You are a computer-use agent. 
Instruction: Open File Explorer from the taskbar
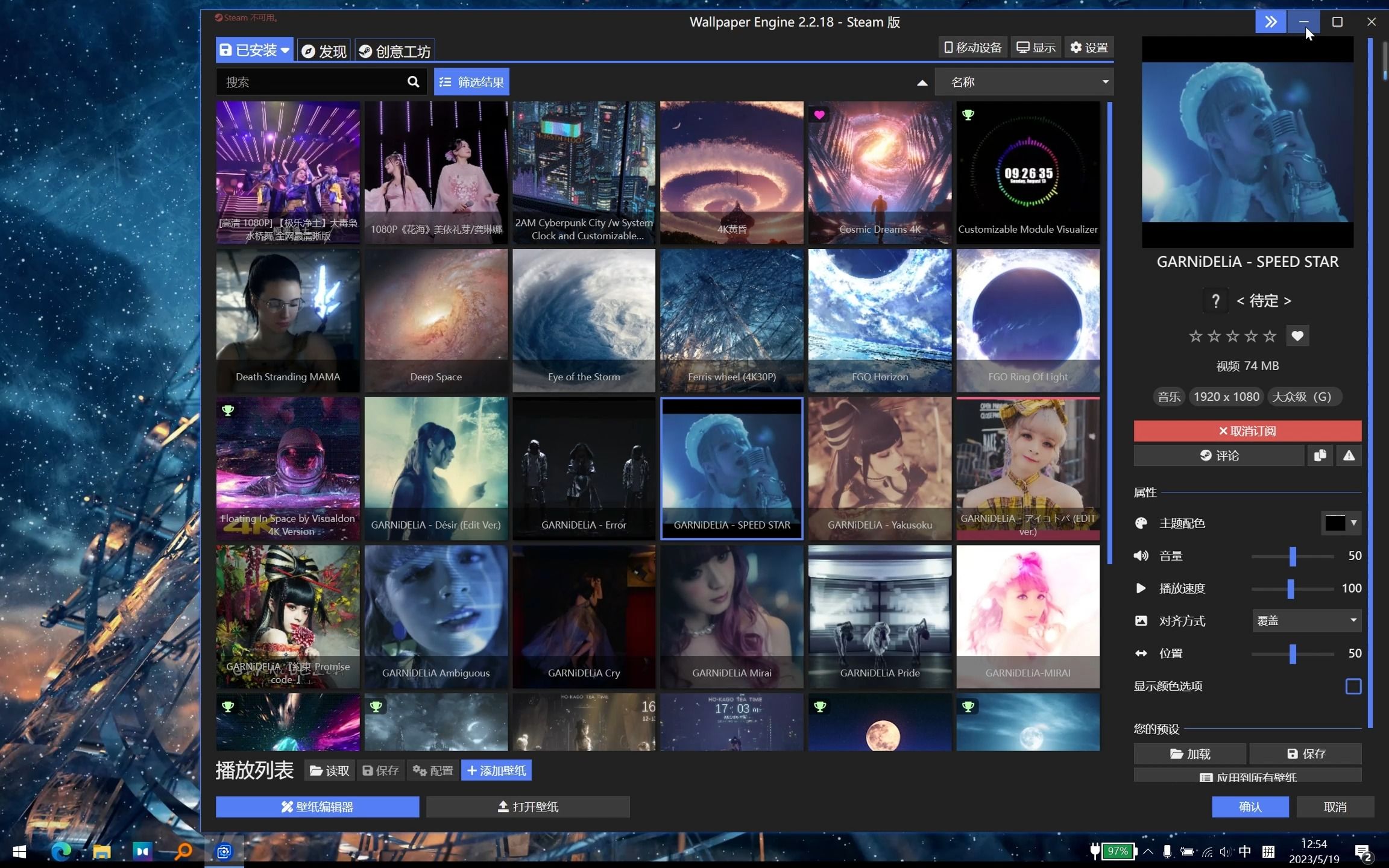[102, 851]
